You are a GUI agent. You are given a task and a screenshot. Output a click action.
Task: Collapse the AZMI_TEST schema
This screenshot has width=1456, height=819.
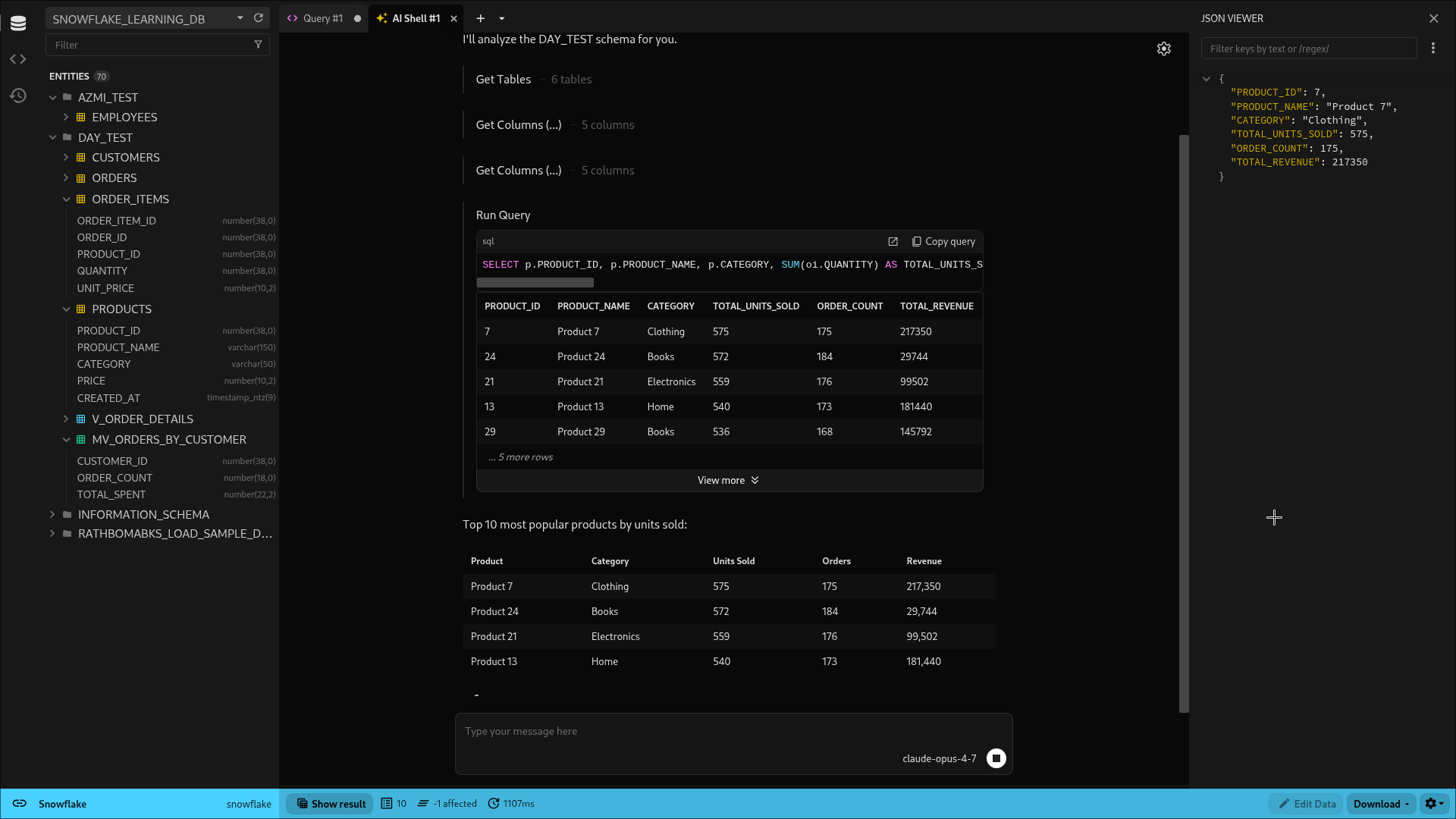52,97
